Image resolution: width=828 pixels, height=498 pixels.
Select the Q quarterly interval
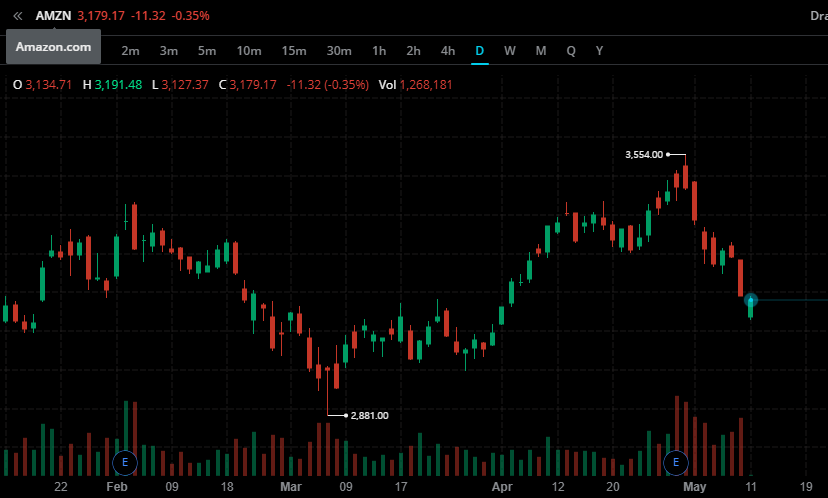tap(571, 51)
